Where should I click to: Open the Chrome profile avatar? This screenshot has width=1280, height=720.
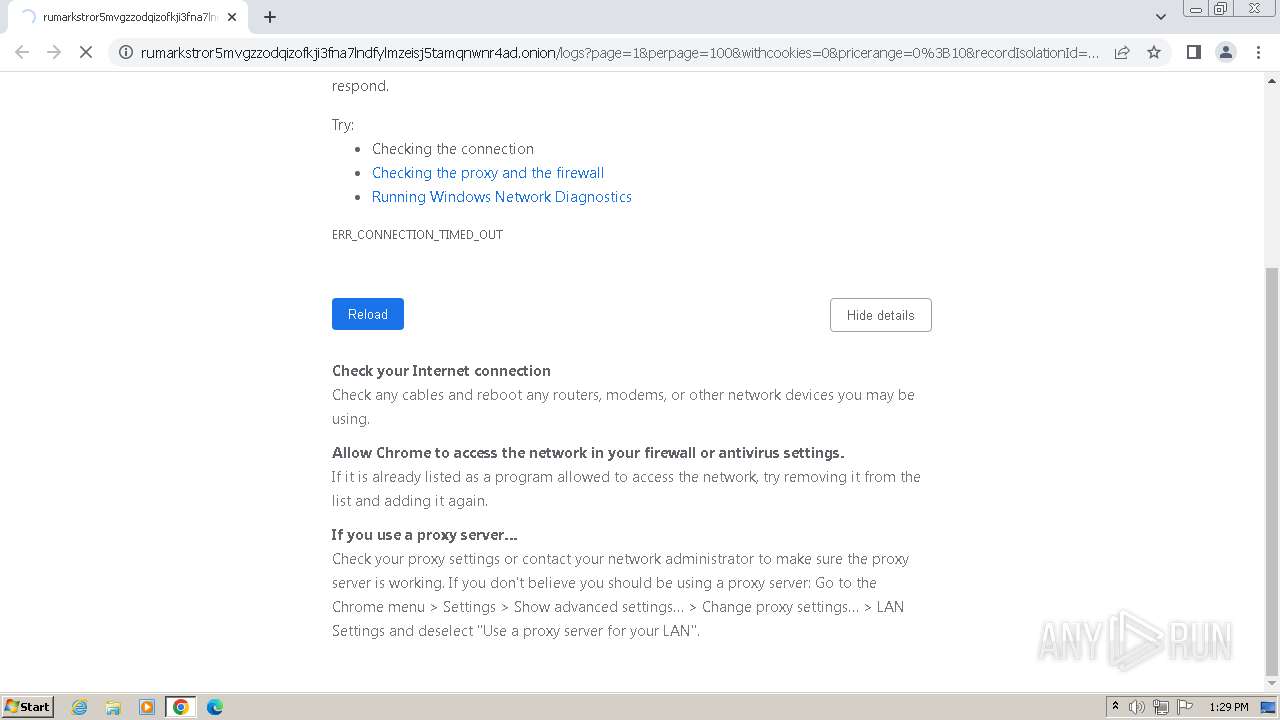coord(1225,52)
